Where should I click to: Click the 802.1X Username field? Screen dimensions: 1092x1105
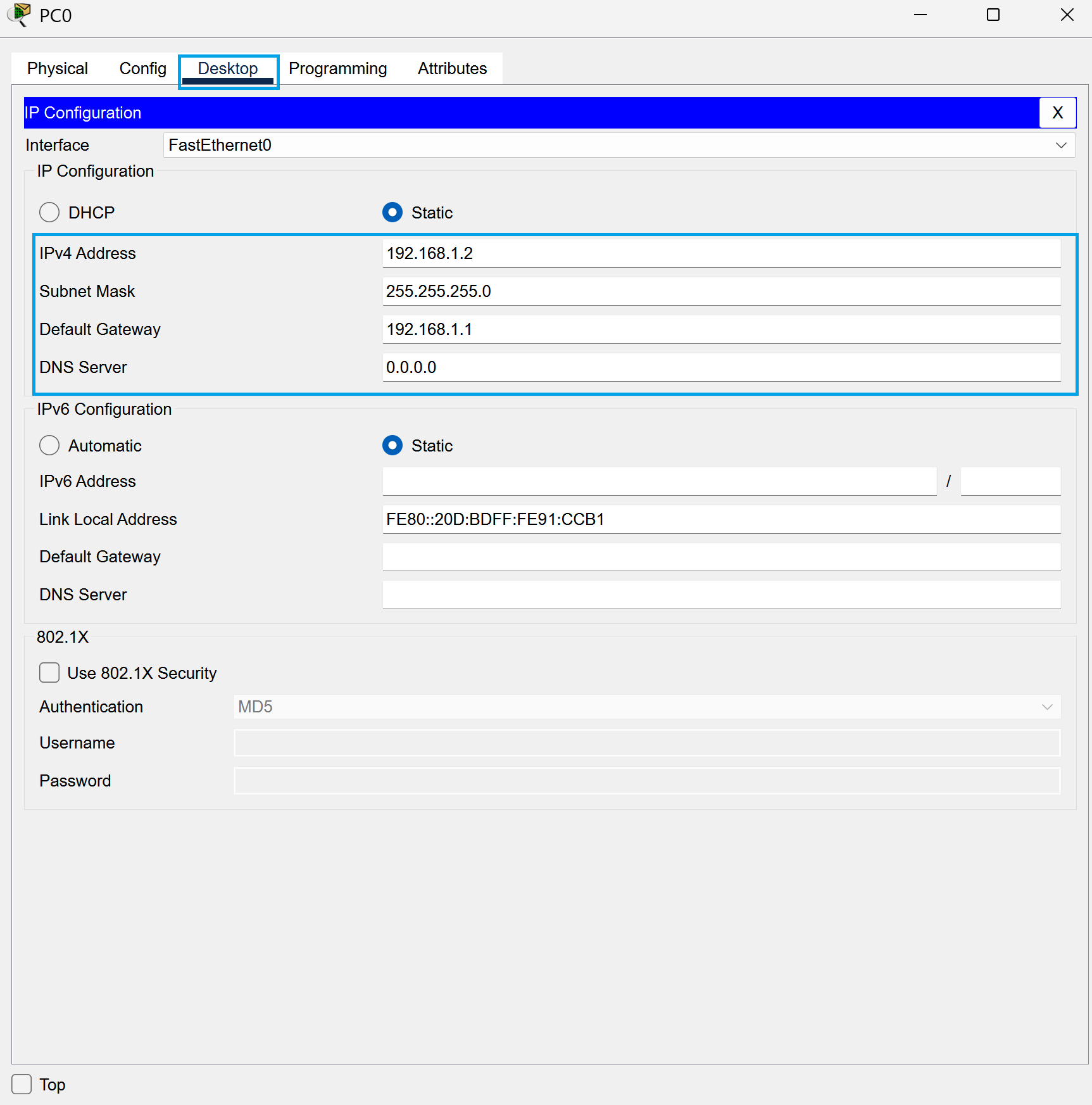pos(647,743)
